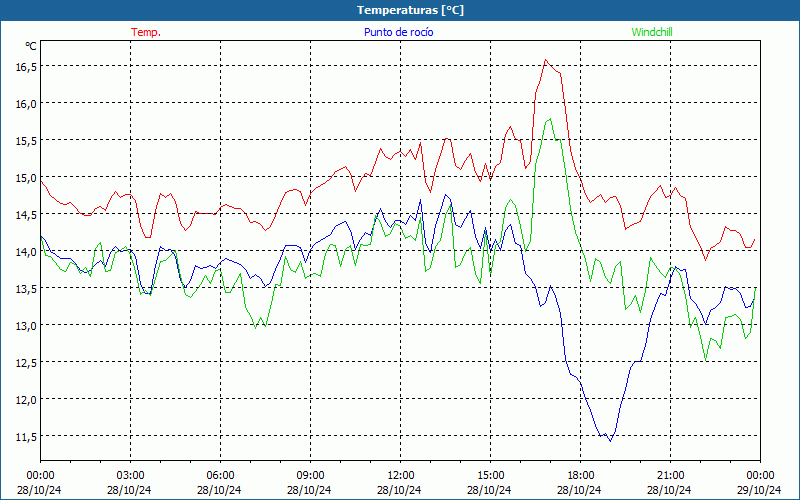
Task: Click the '28/10/24' date under 12:00
Action: [399, 490]
